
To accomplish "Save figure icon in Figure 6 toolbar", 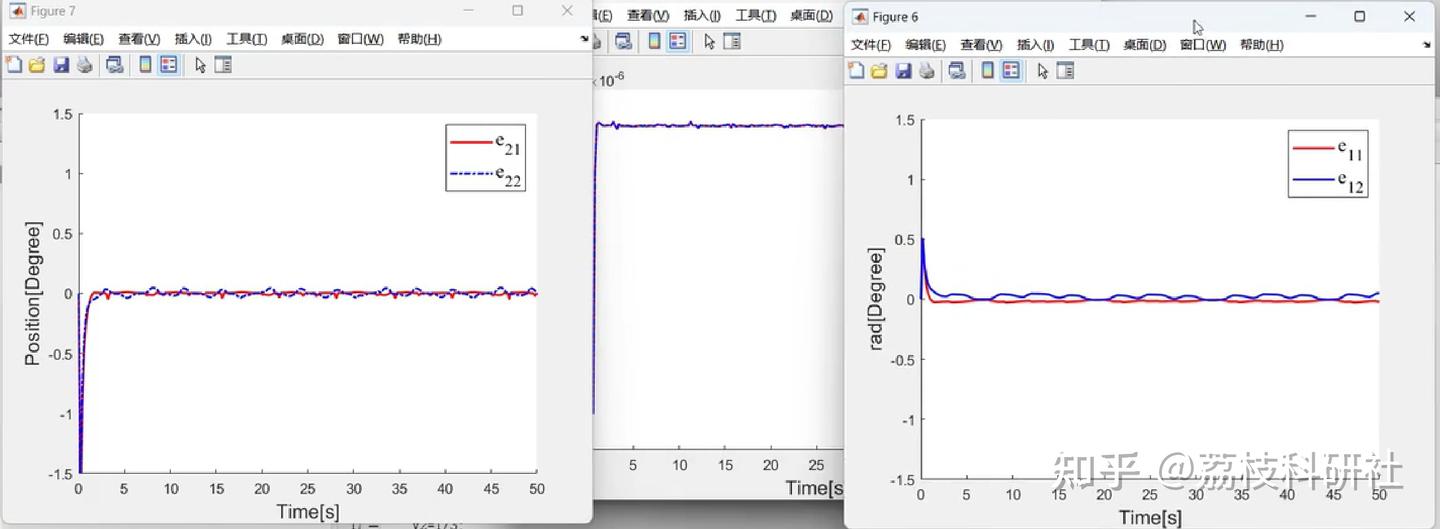I will 903,70.
